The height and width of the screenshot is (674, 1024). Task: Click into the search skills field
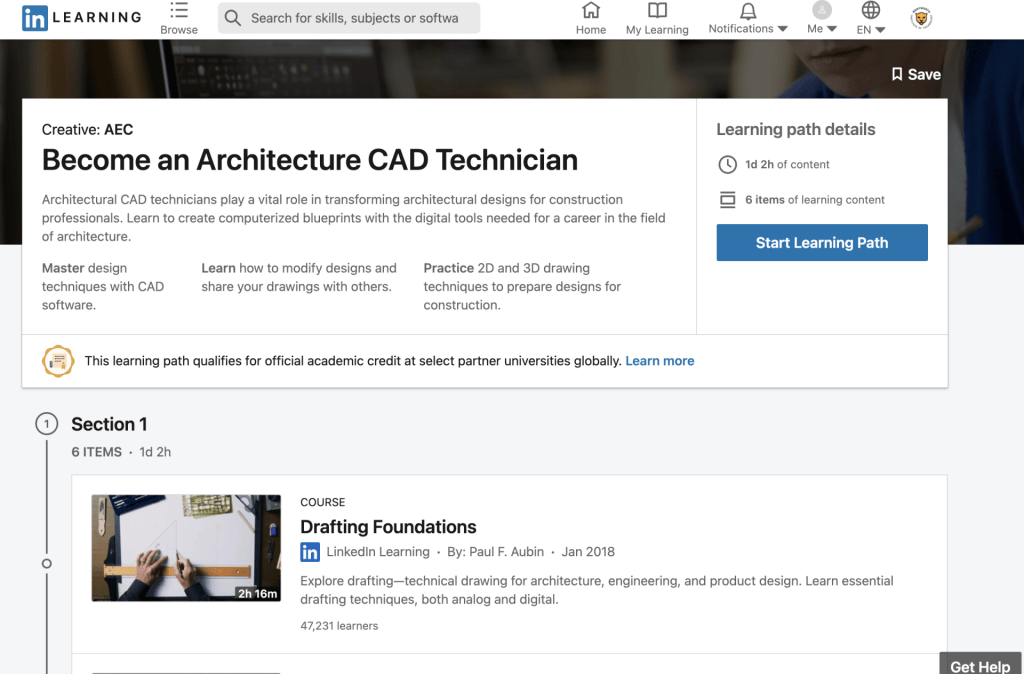click(349, 18)
